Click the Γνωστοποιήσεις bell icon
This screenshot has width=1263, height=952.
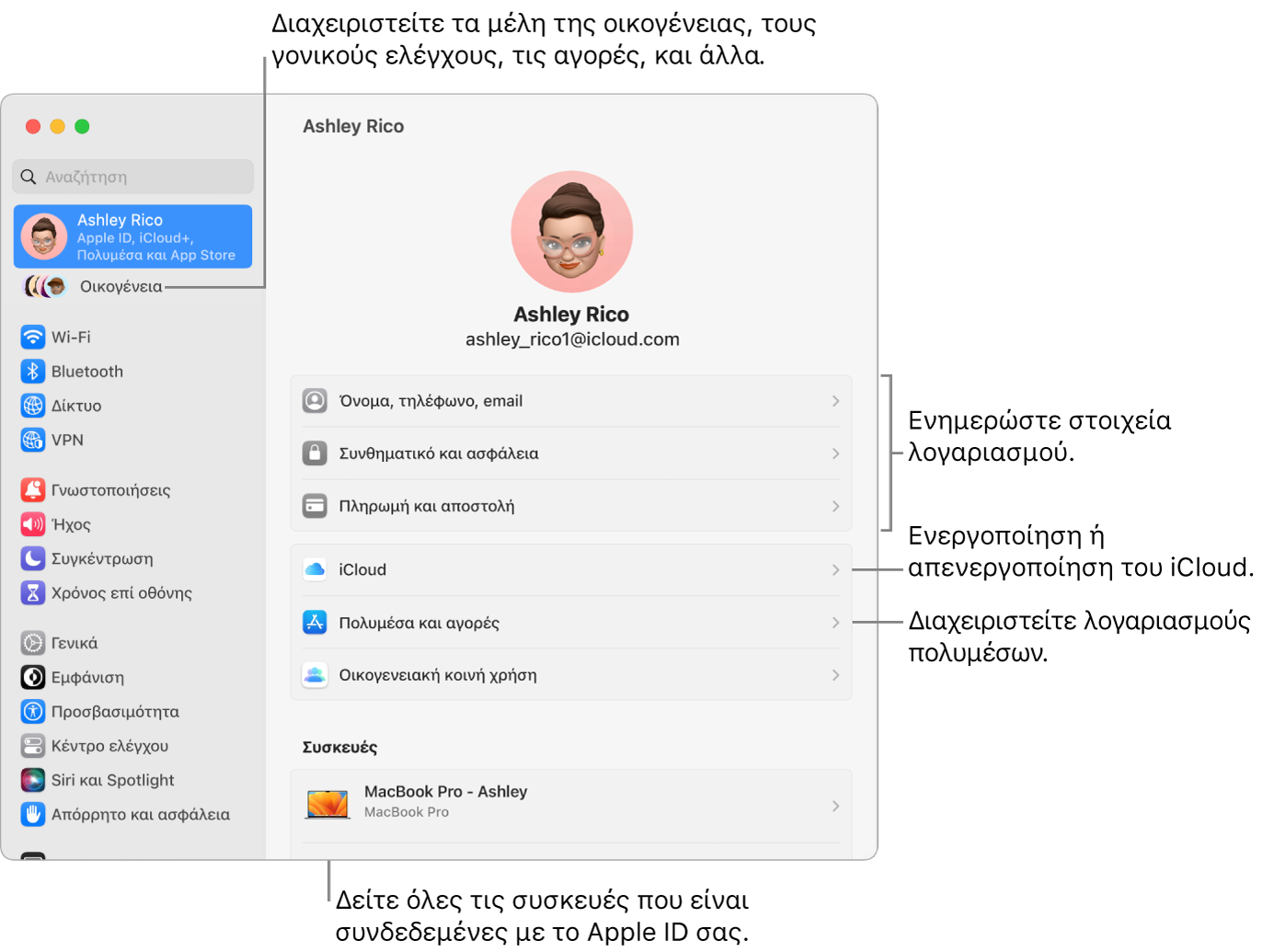tap(33, 490)
